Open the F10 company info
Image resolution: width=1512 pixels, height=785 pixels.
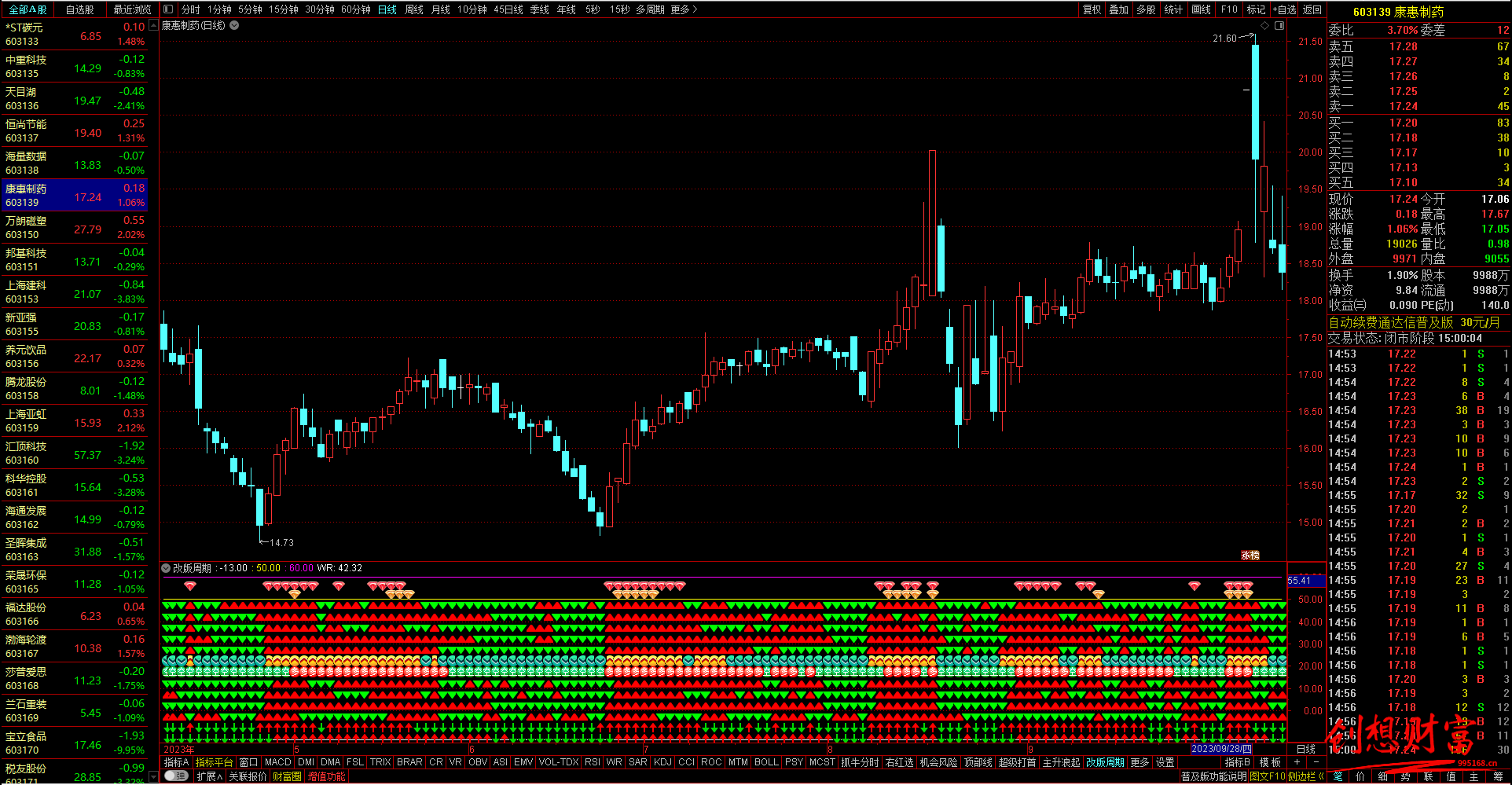pyautogui.click(x=1229, y=9)
